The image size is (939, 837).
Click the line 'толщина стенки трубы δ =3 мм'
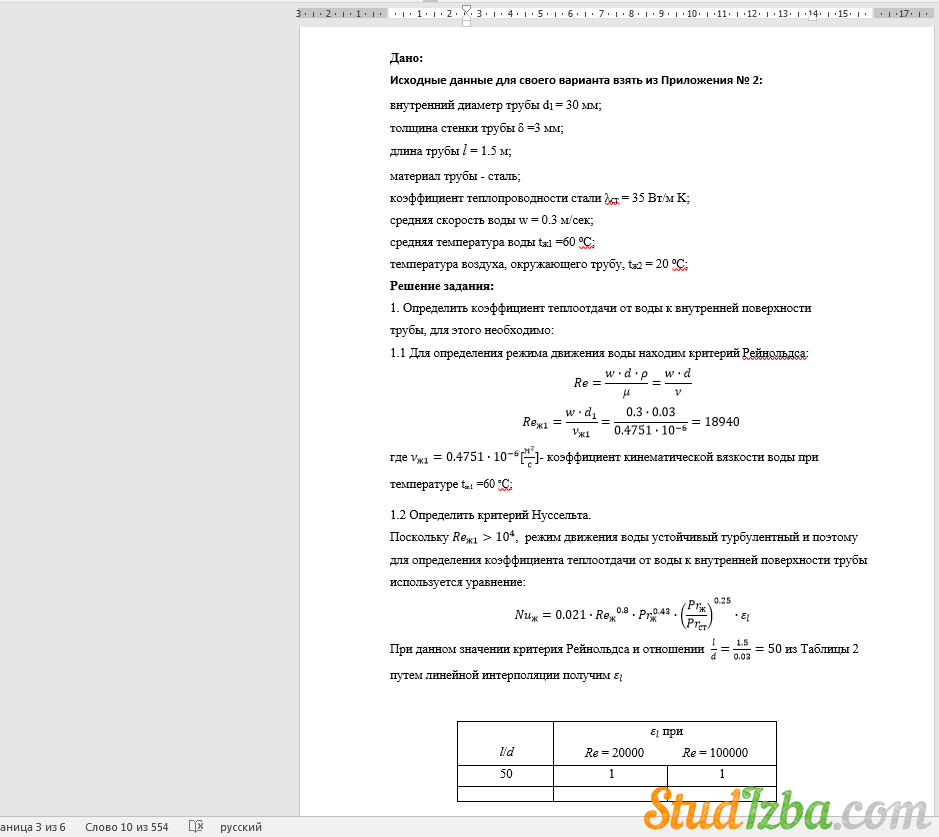[x=476, y=128]
